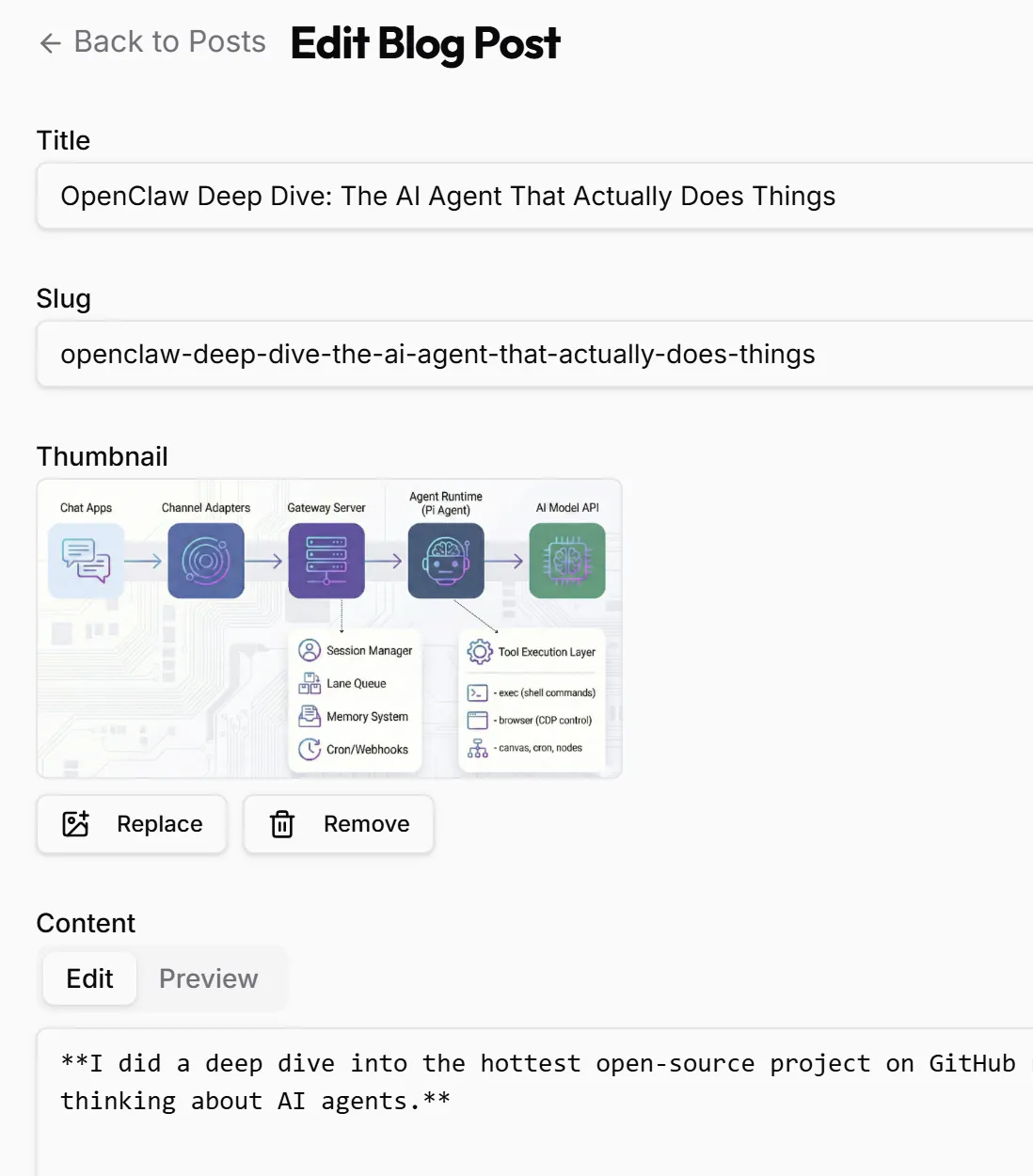Image resolution: width=1033 pixels, height=1176 pixels.
Task: Click the Gateway Server icon in thumbnail
Action: coord(326,561)
